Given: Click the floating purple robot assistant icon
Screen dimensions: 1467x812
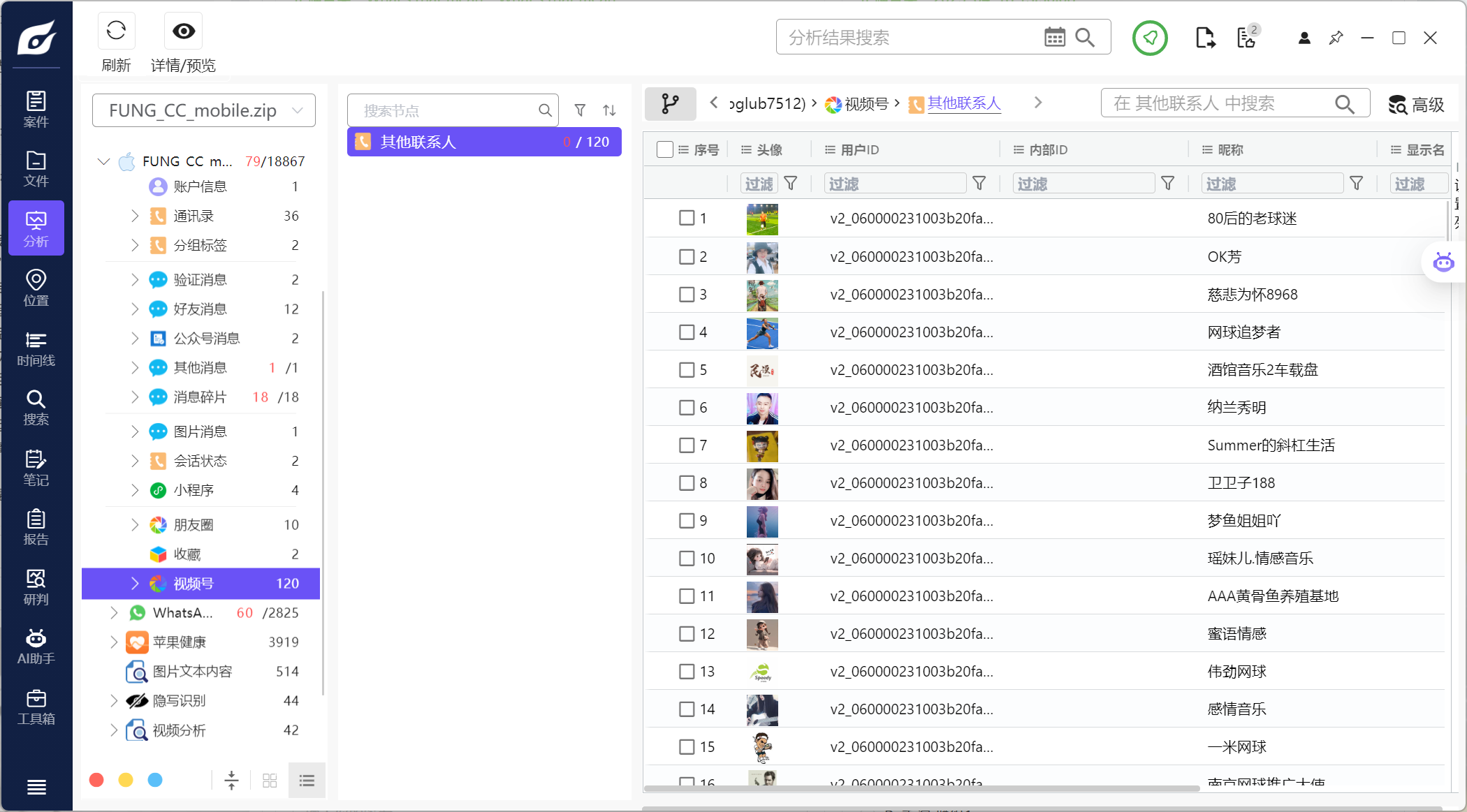Looking at the screenshot, I should coord(1443,263).
